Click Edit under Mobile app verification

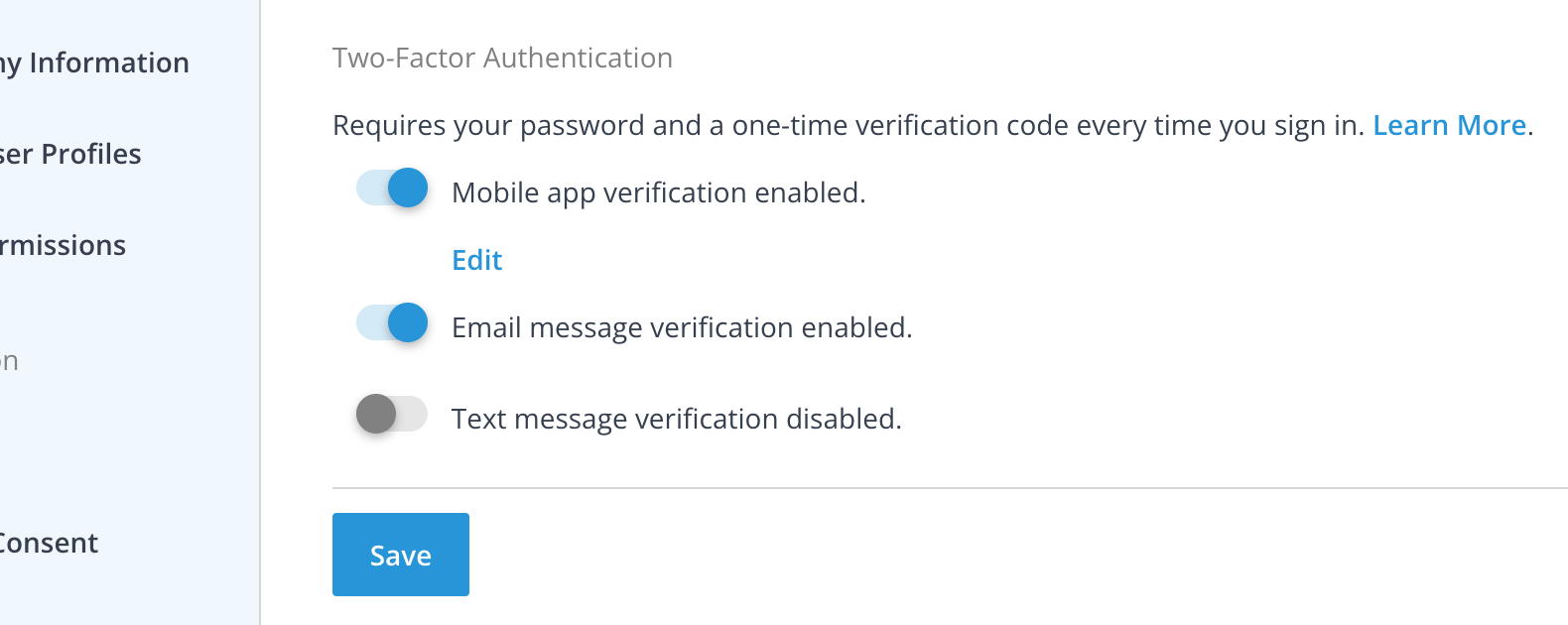coord(476,260)
